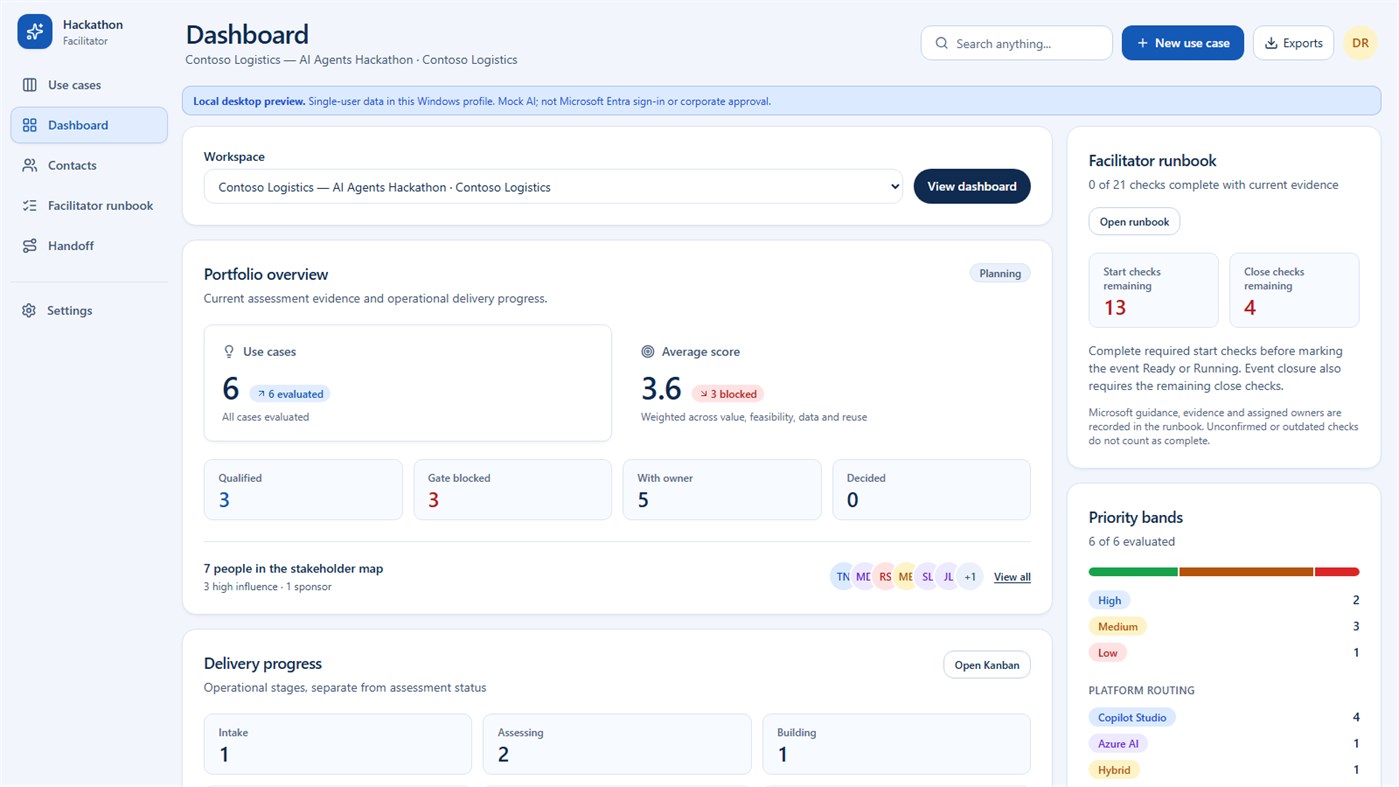1399x787 pixels.
Task: Click the magnifier icon in search box
Action: click(x=941, y=43)
